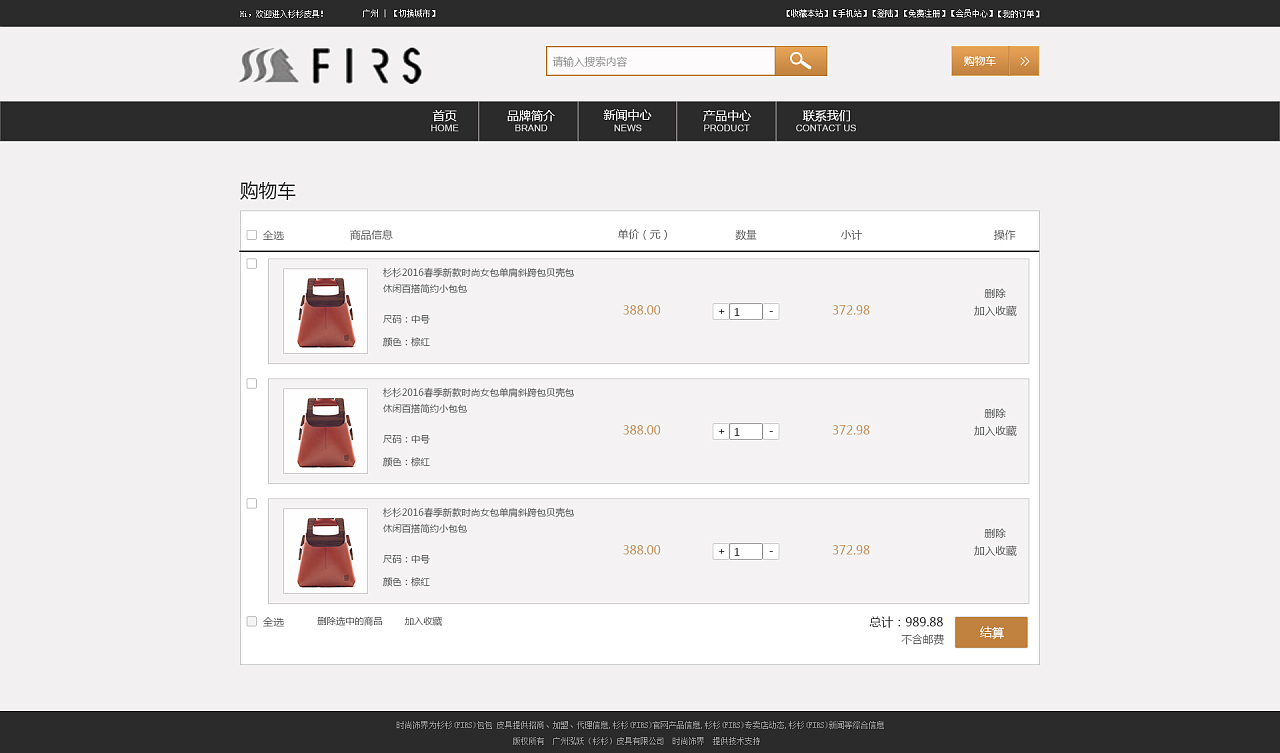Check the 全选 select-all checkbox in header
Screen dimensions: 1280x753
pos(251,234)
